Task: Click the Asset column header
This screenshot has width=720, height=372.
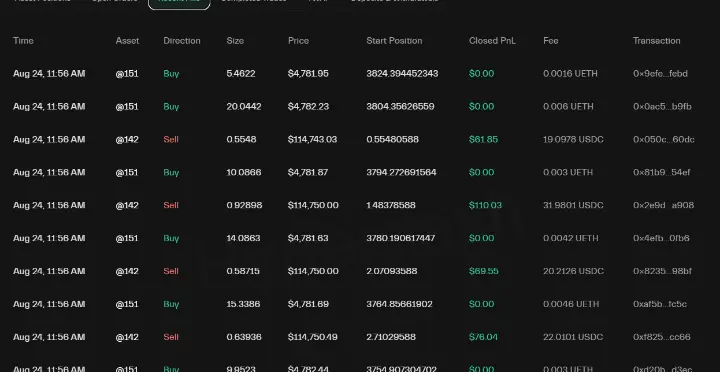Action: point(127,41)
